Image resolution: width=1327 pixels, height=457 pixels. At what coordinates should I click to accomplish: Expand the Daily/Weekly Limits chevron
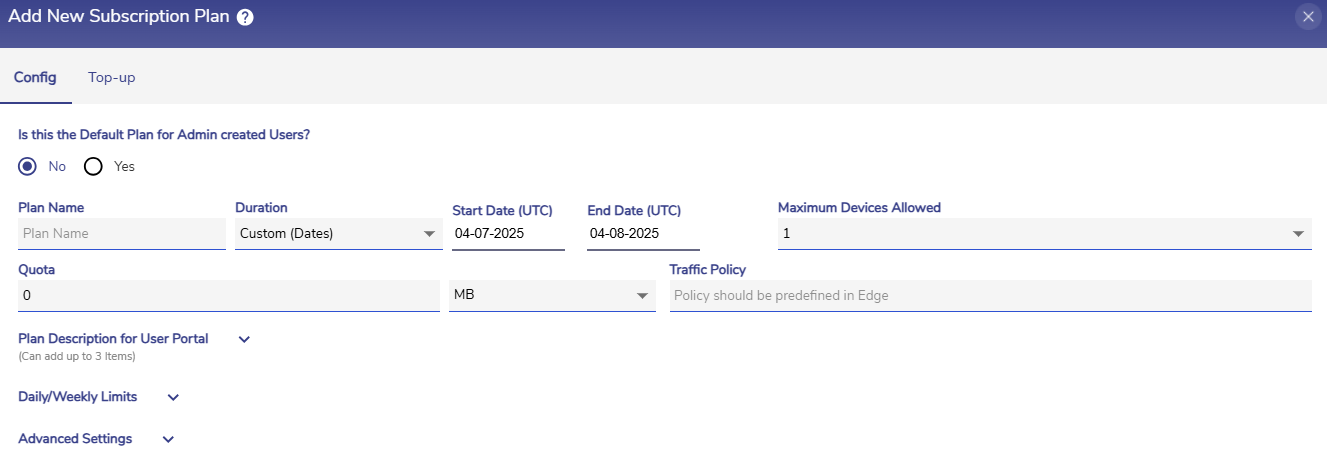tap(173, 397)
